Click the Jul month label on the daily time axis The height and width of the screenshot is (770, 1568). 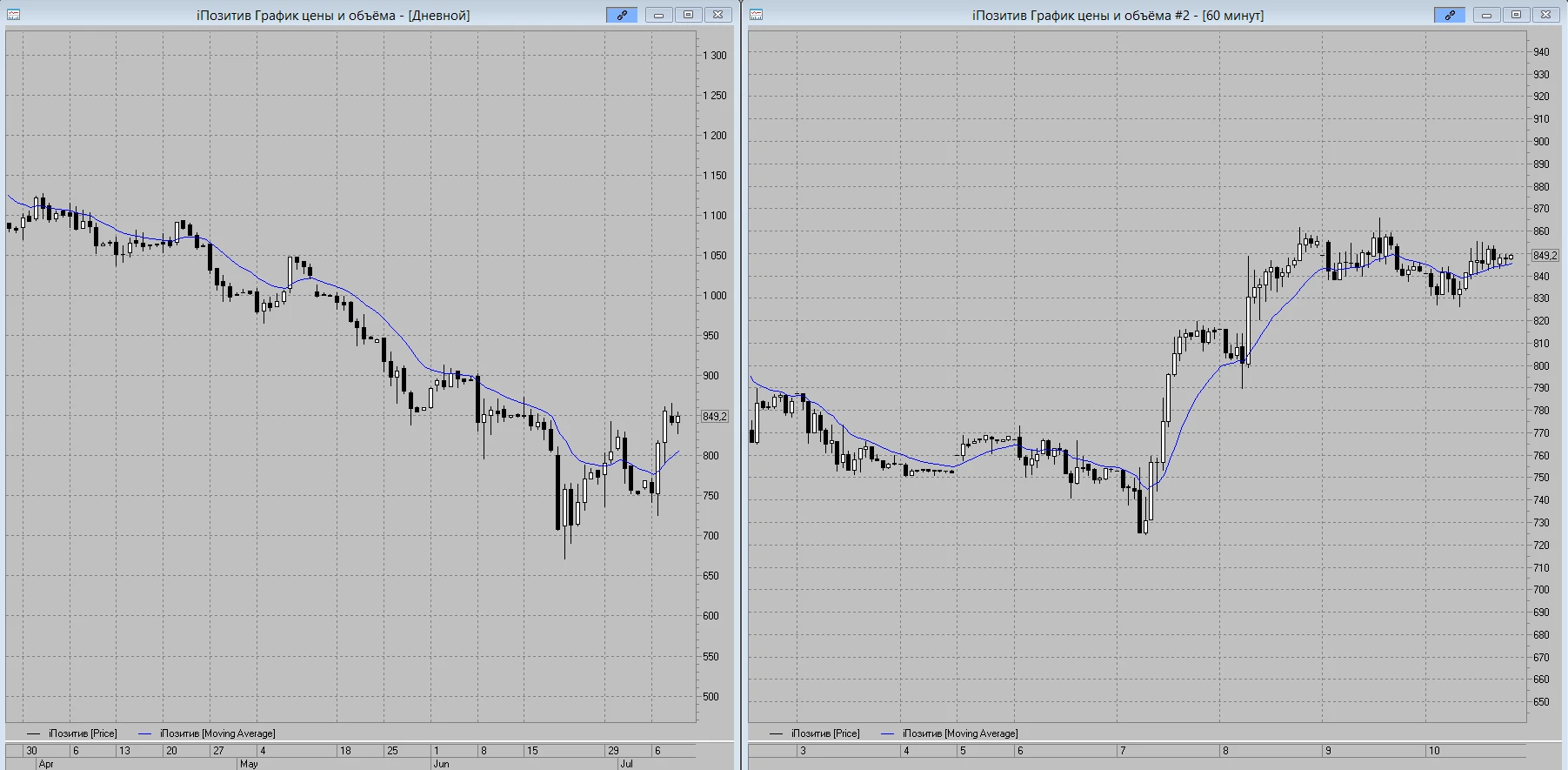[x=626, y=764]
